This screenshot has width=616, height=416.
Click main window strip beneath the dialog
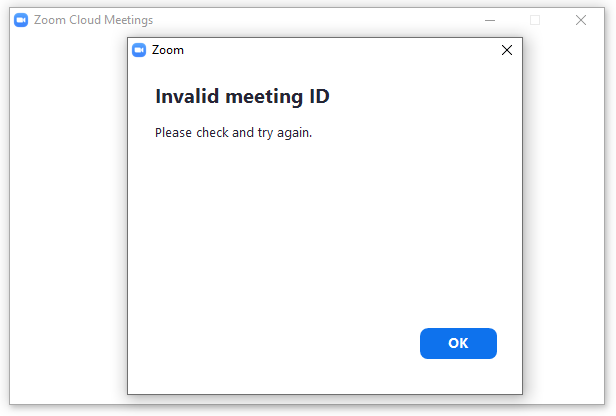pos(325,400)
